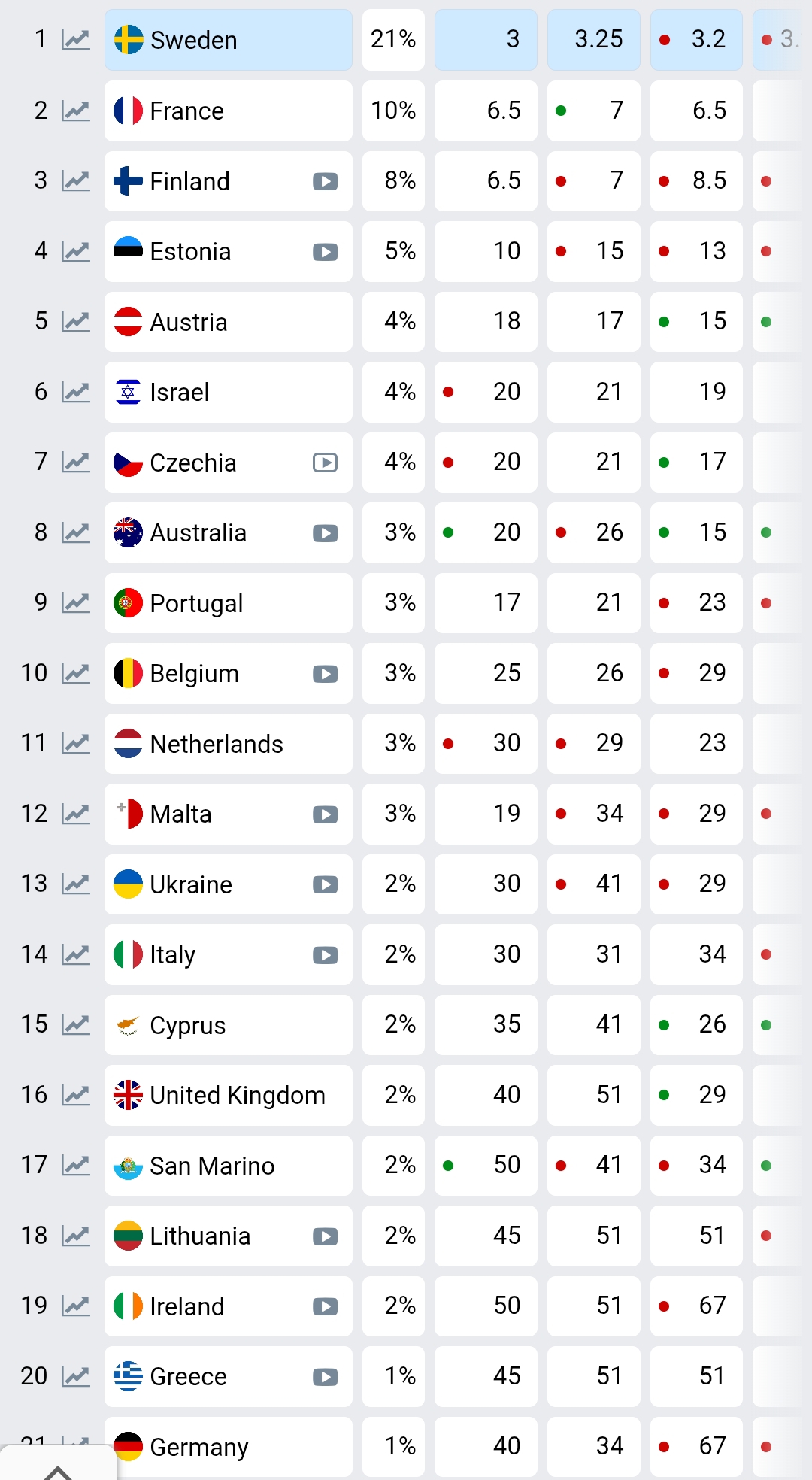812x1480 pixels.
Task: Show the trend chart for Ukraine
Action: [x=75, y=884]
